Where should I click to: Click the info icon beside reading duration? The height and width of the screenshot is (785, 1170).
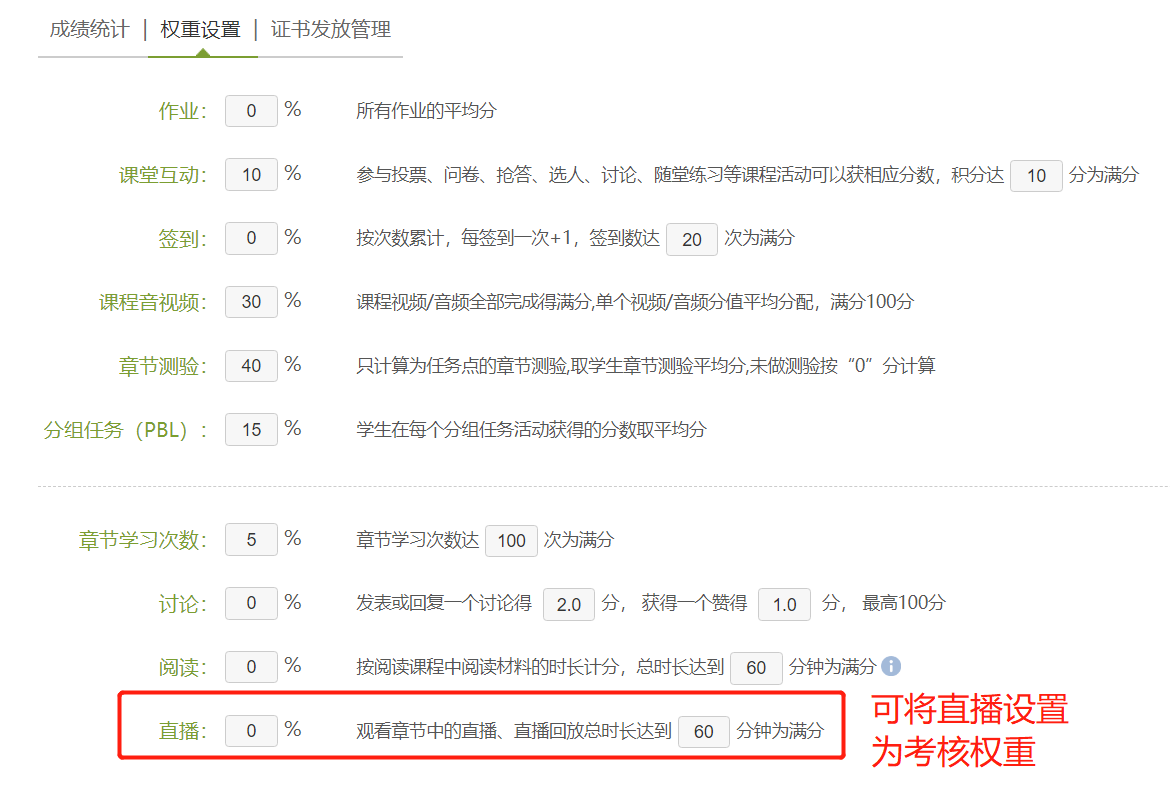point(891,666)
